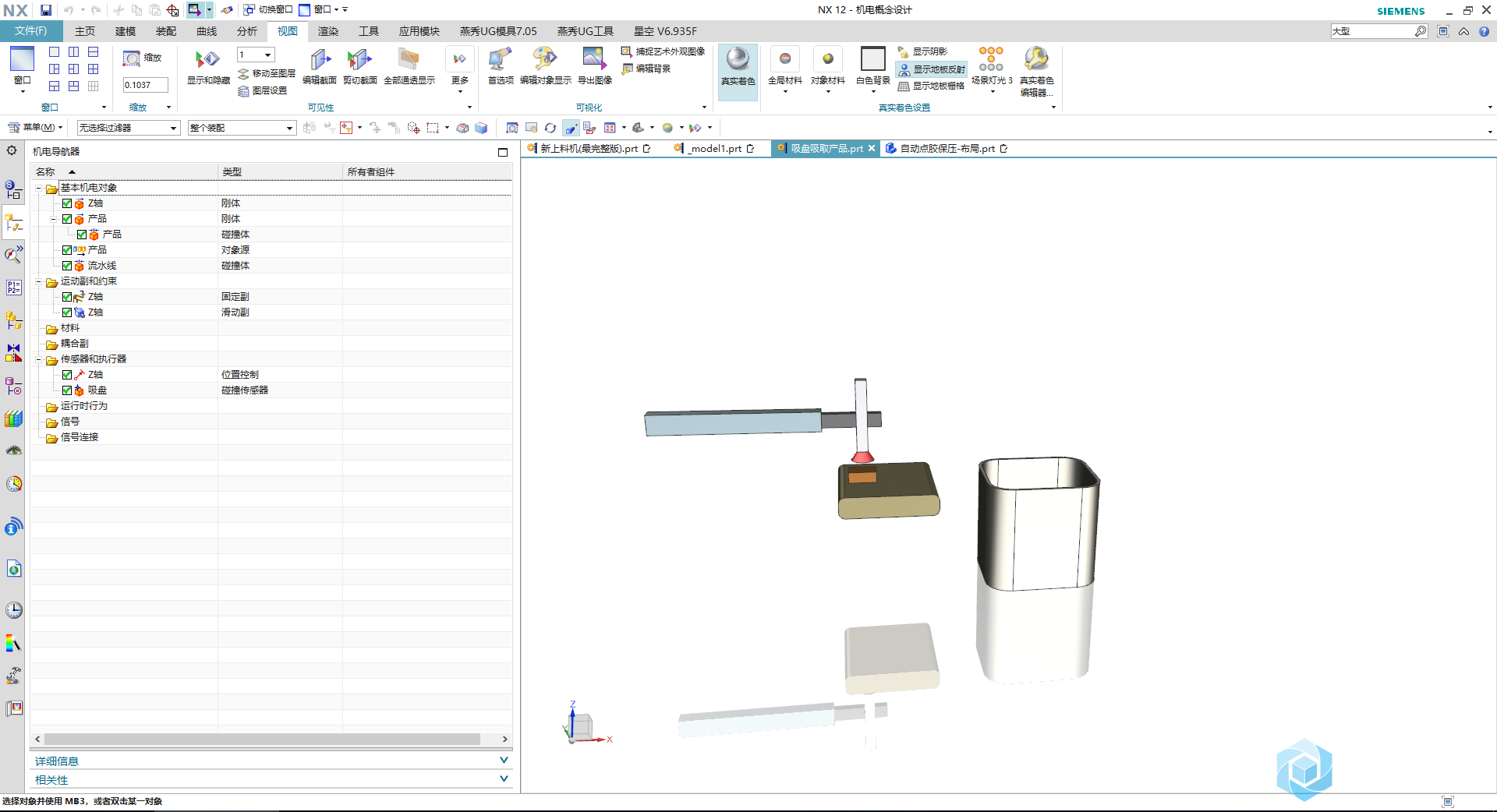Click the Help question mark icon
Image resolution: width=1497 pixels, height=812 pixels.
[1484, 31]
